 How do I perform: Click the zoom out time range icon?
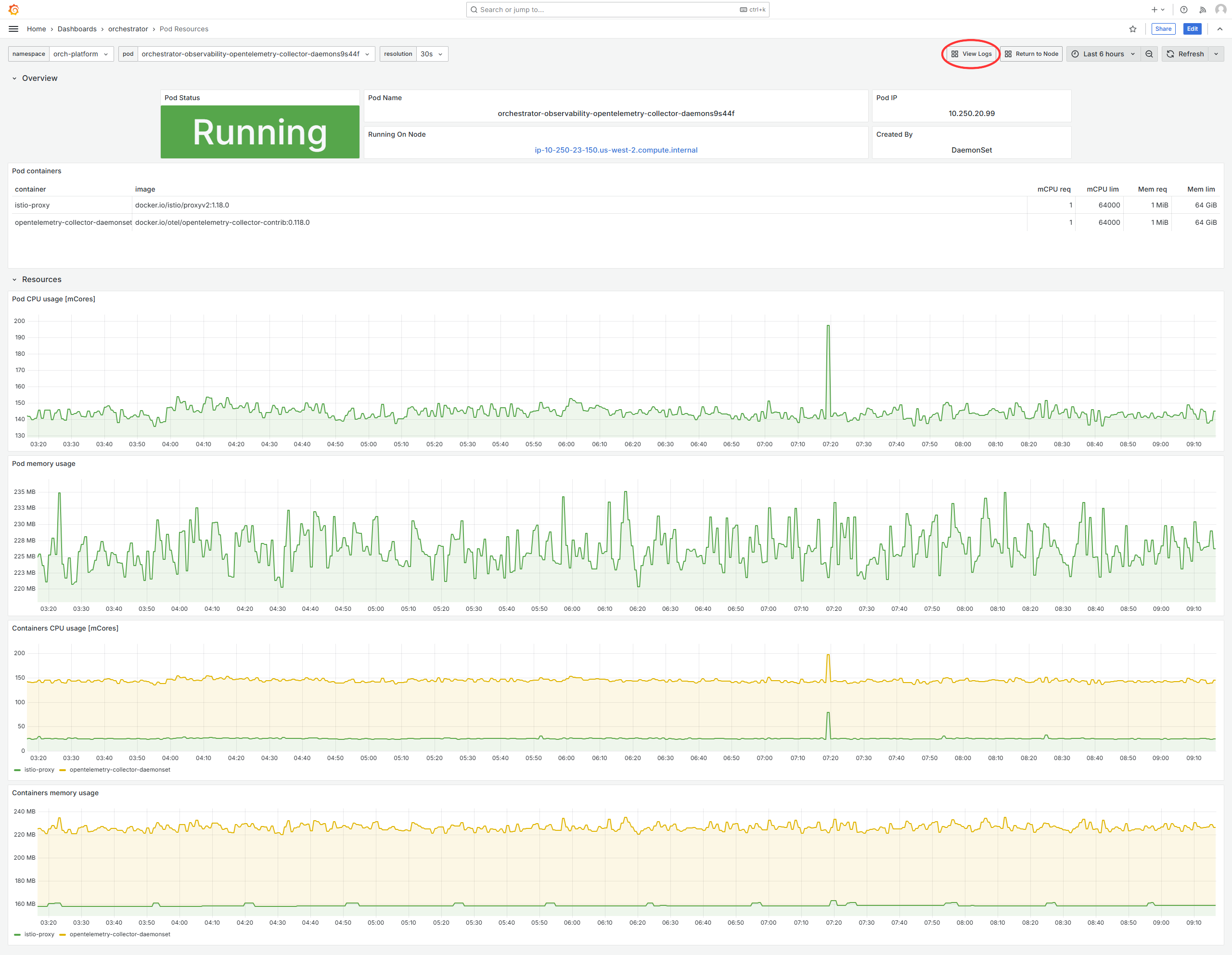(1149, 54)
